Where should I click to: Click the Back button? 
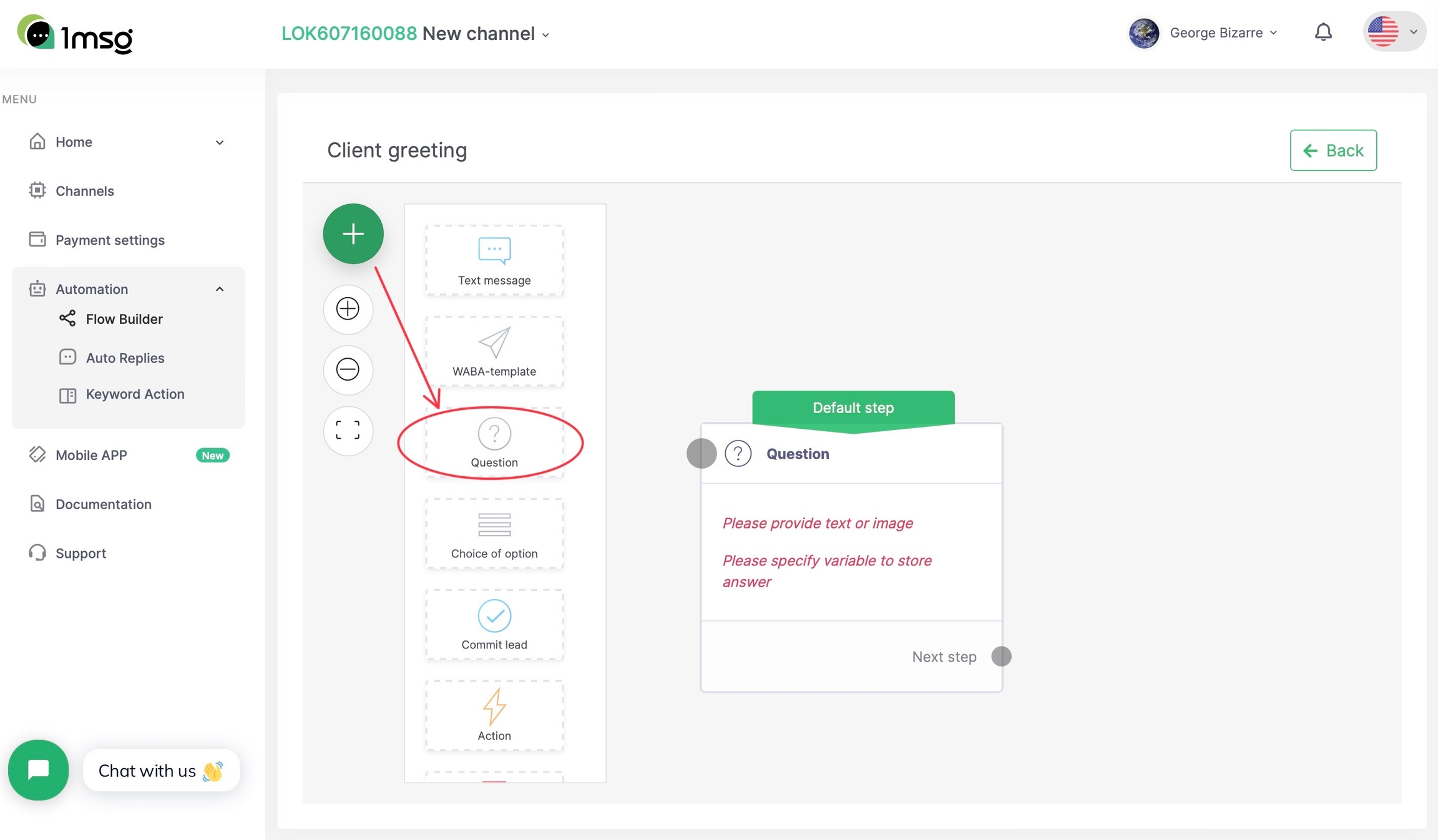coord(1333,150)
